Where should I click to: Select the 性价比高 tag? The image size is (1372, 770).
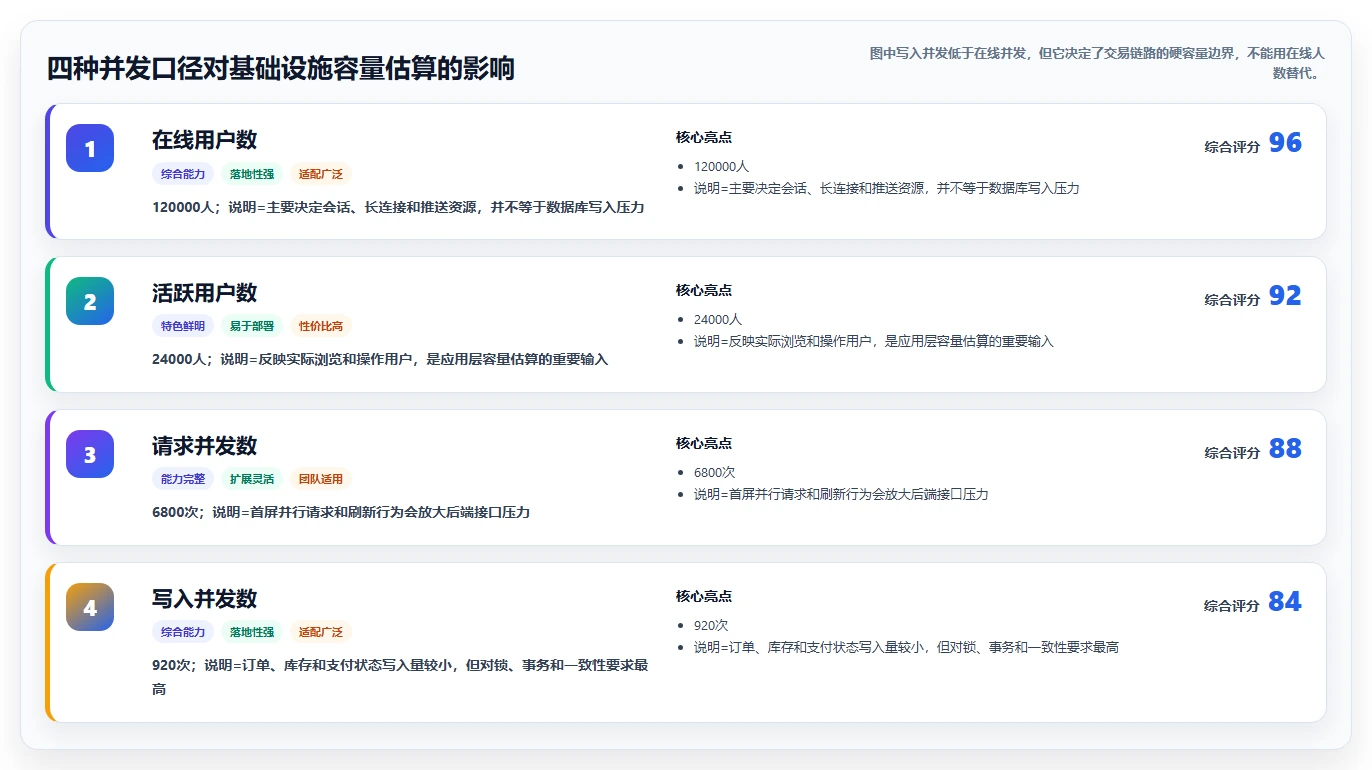click(321, 327)
